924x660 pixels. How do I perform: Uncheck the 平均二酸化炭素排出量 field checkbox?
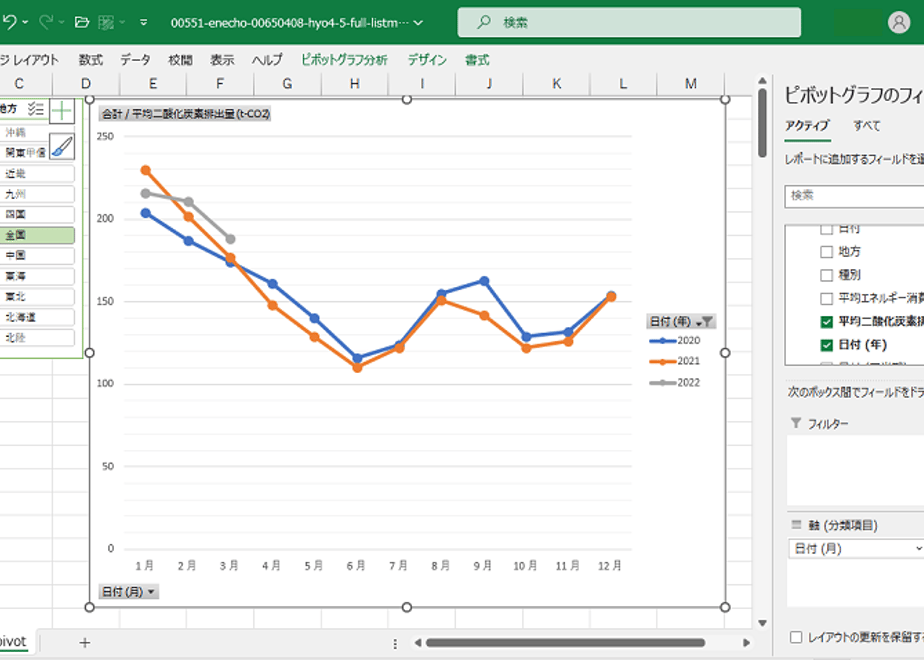[826, 322]
